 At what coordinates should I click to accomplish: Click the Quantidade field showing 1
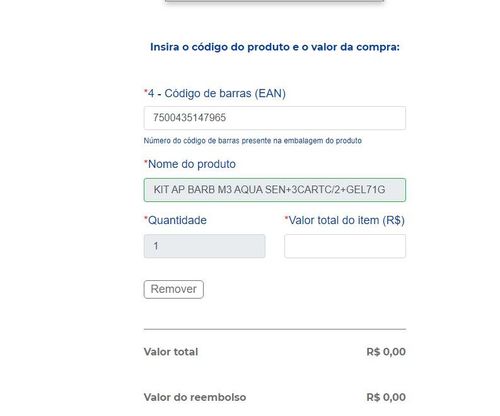[205, 246]
